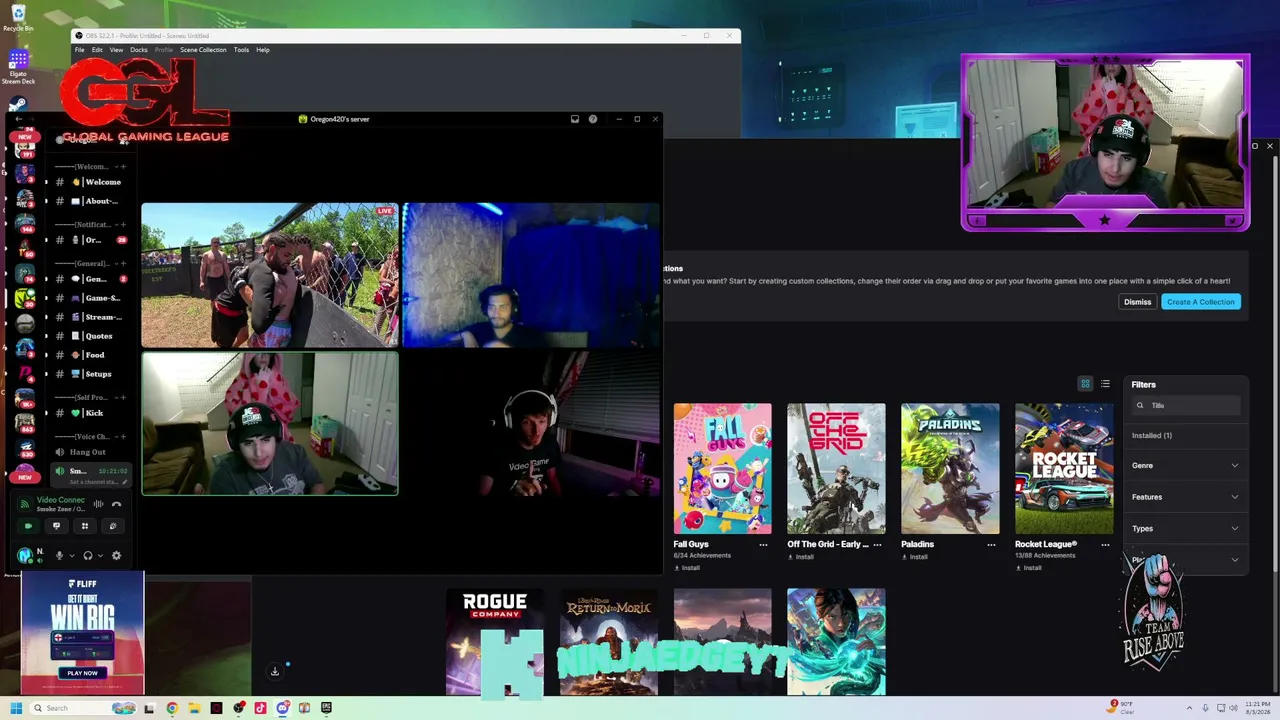Screen dimensions: 1280x720
Task: Expand the Features filter
Action: coord(1185,497)
